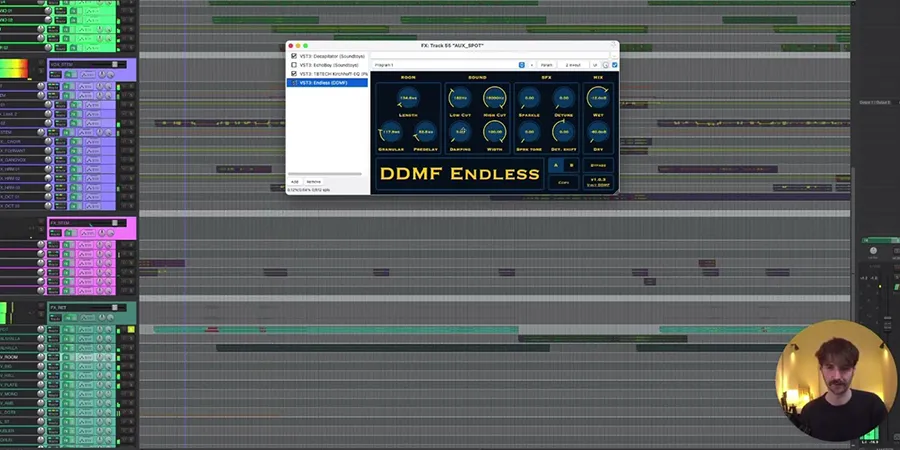This screenshot has width=900, height=450.
Task: Click the Dry mix knob
Action: tap(598, 132)
